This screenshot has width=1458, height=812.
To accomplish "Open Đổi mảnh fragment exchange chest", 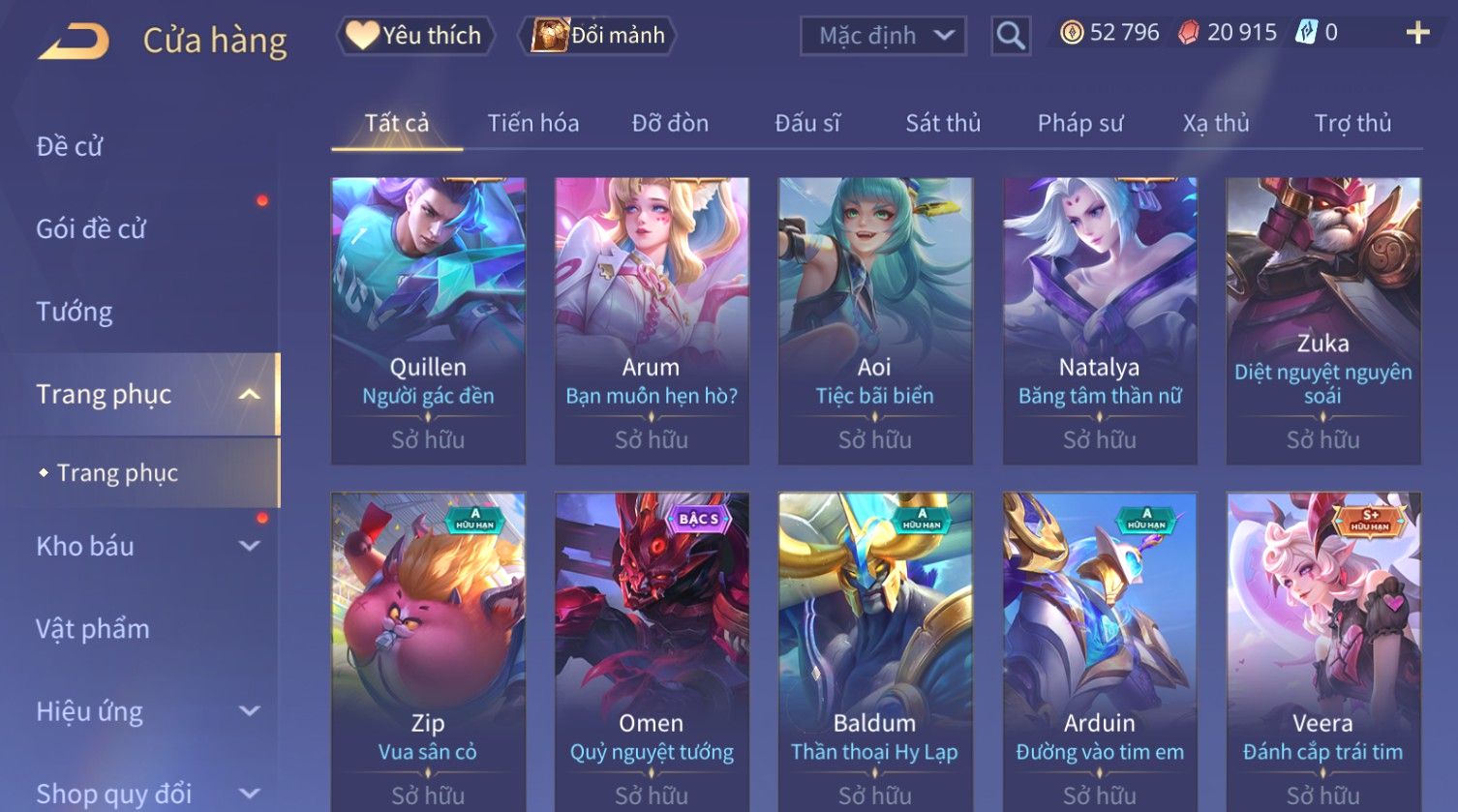I will 598,36.
